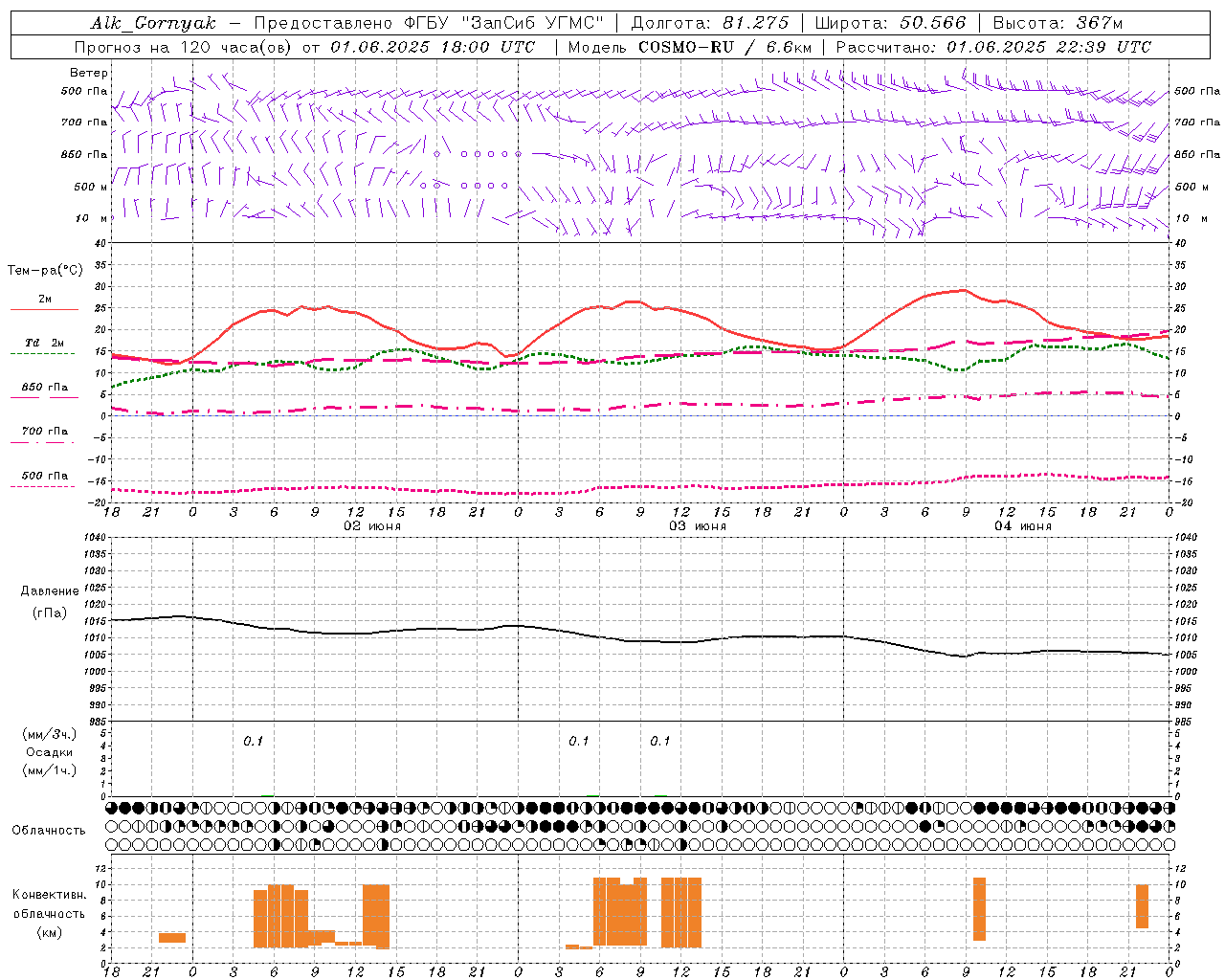Screen dimensions: 1225x980
Task: Click the orange convective bar near 04 июня 21h
Action: (x=1142, y=906)
